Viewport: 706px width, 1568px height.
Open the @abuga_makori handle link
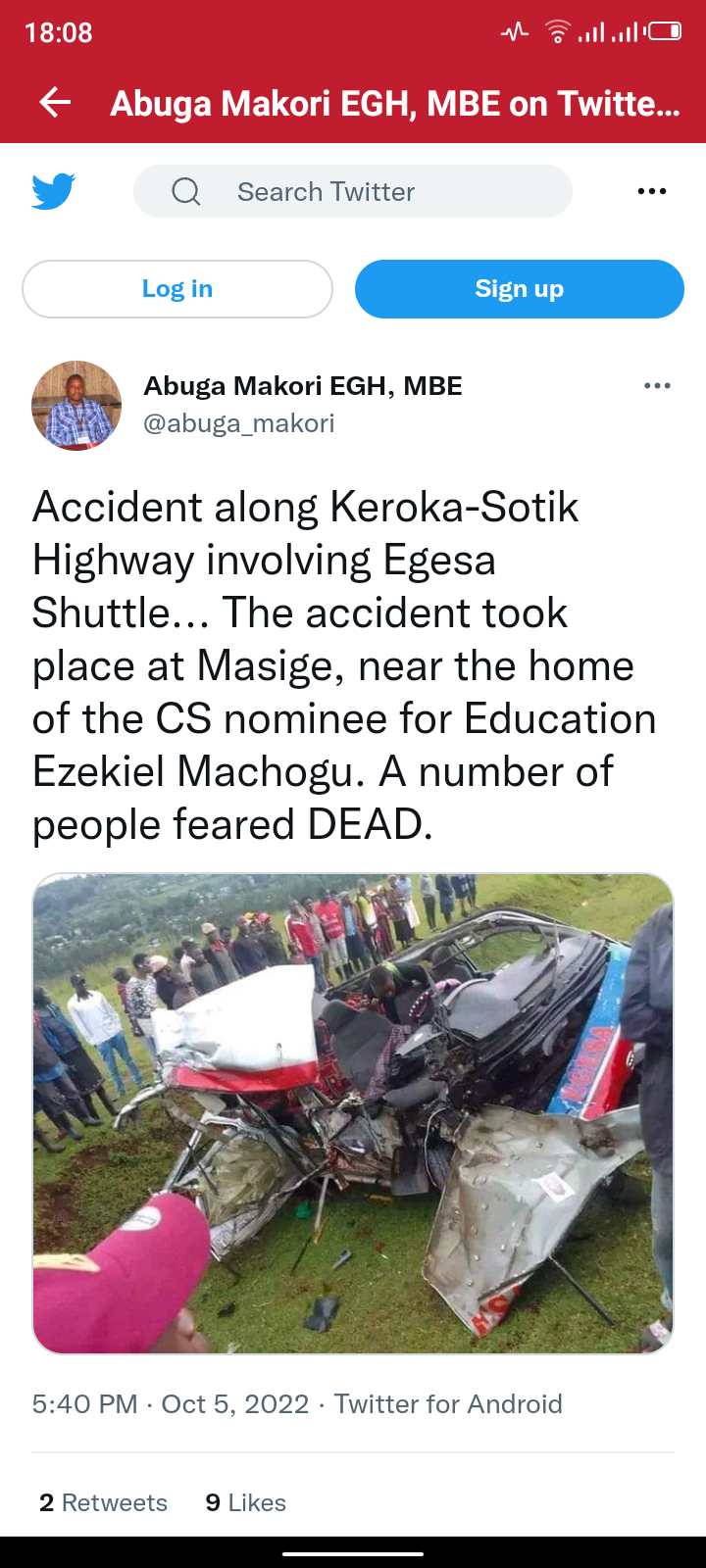click(239, 423)
